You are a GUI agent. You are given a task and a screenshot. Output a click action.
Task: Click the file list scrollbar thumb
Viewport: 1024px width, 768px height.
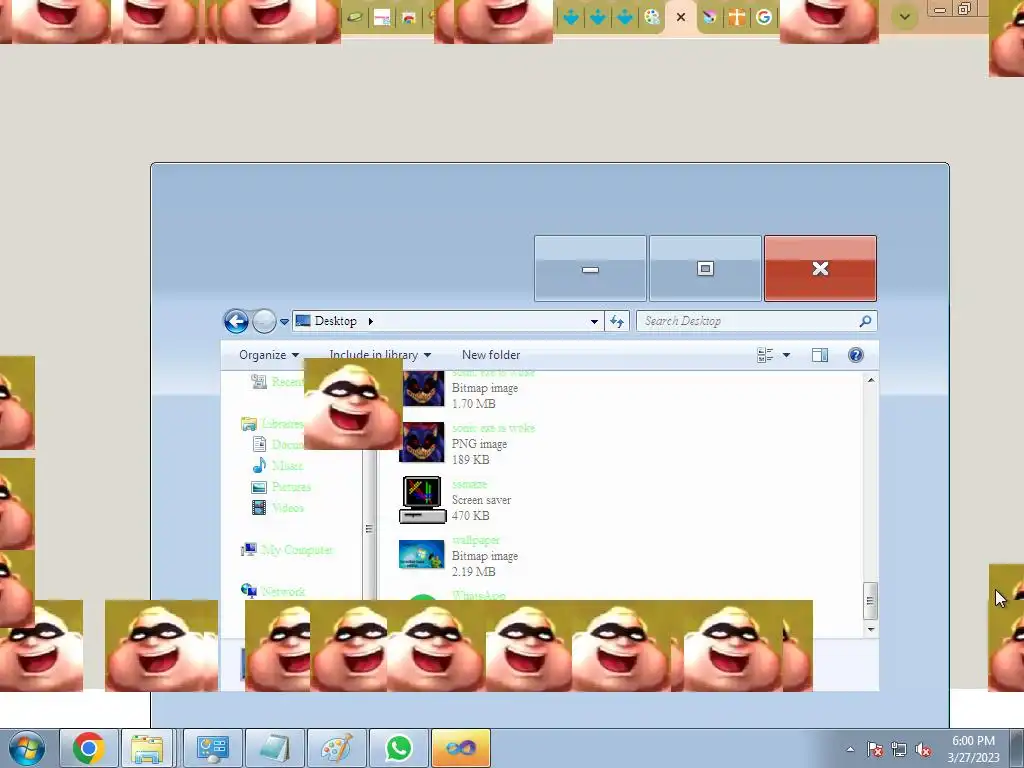(870, 601)
